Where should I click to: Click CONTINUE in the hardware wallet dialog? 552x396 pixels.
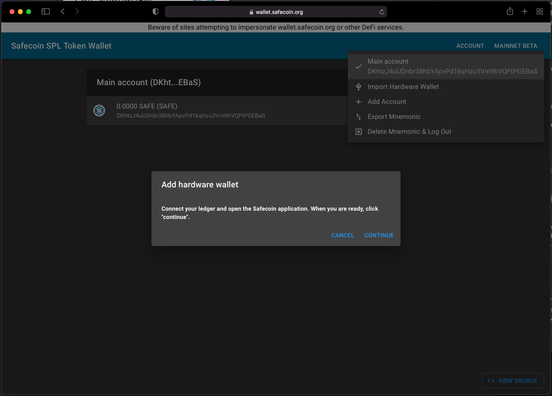[x=379, y=235]
